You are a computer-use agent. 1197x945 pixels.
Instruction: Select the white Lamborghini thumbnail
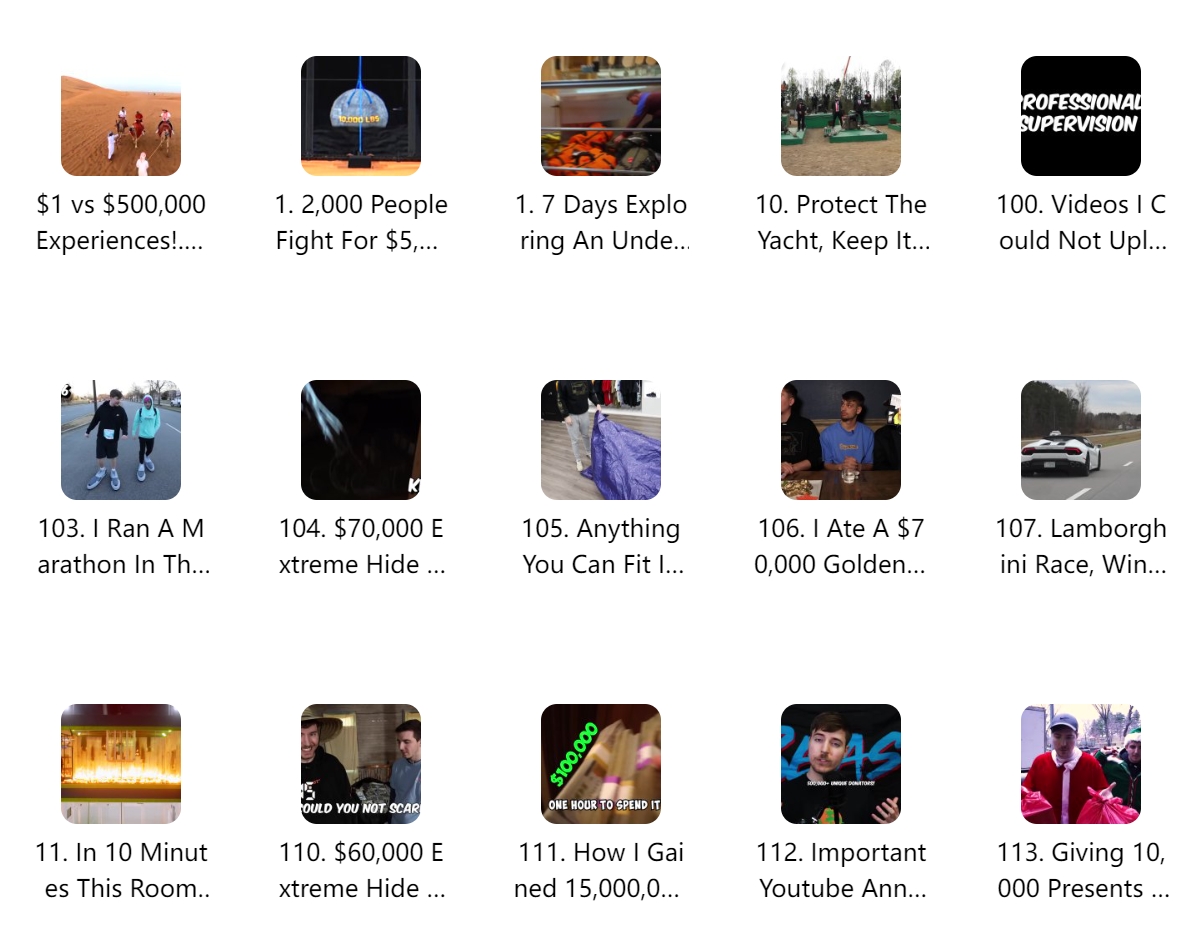point(1081,440)
